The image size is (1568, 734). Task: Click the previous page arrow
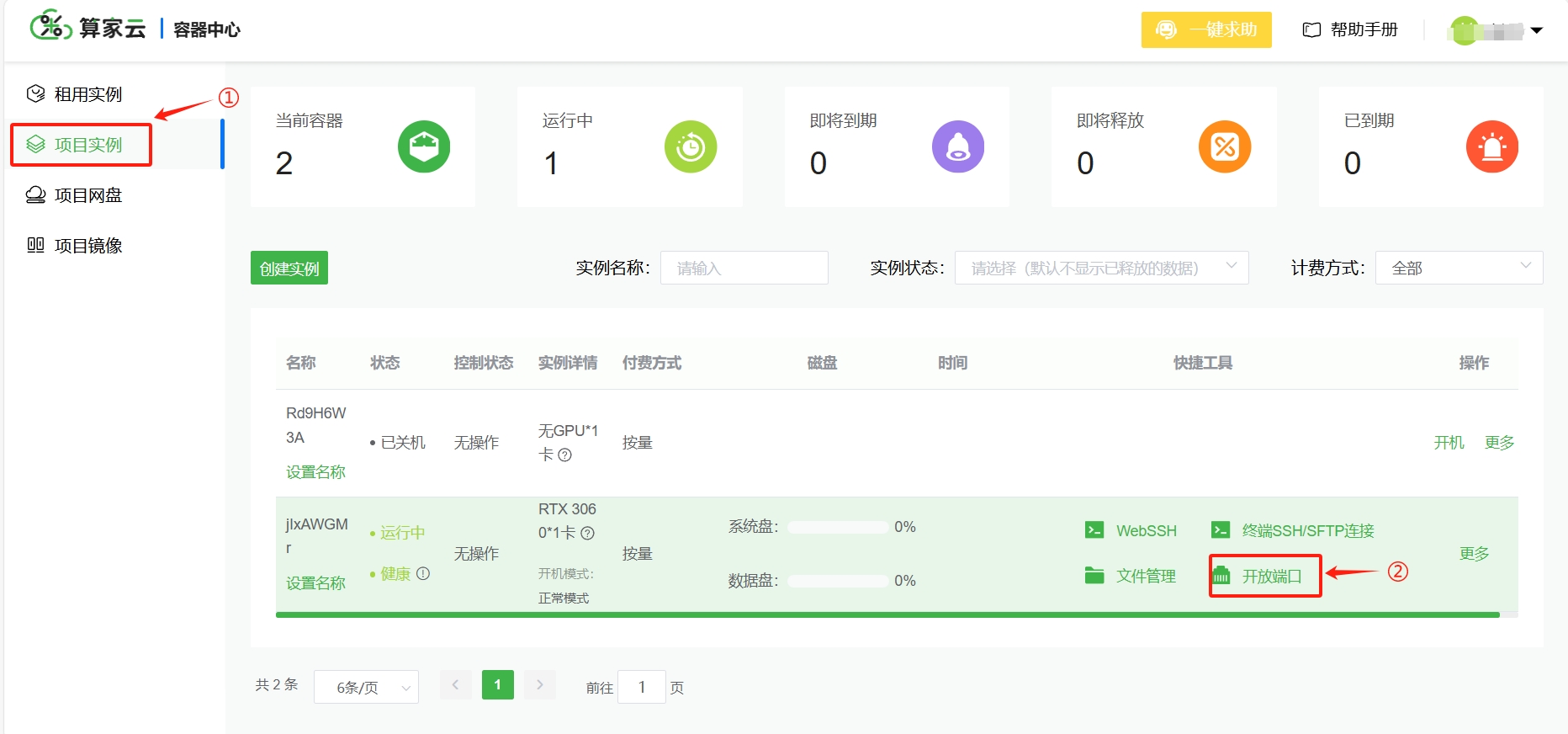[455, 684]
